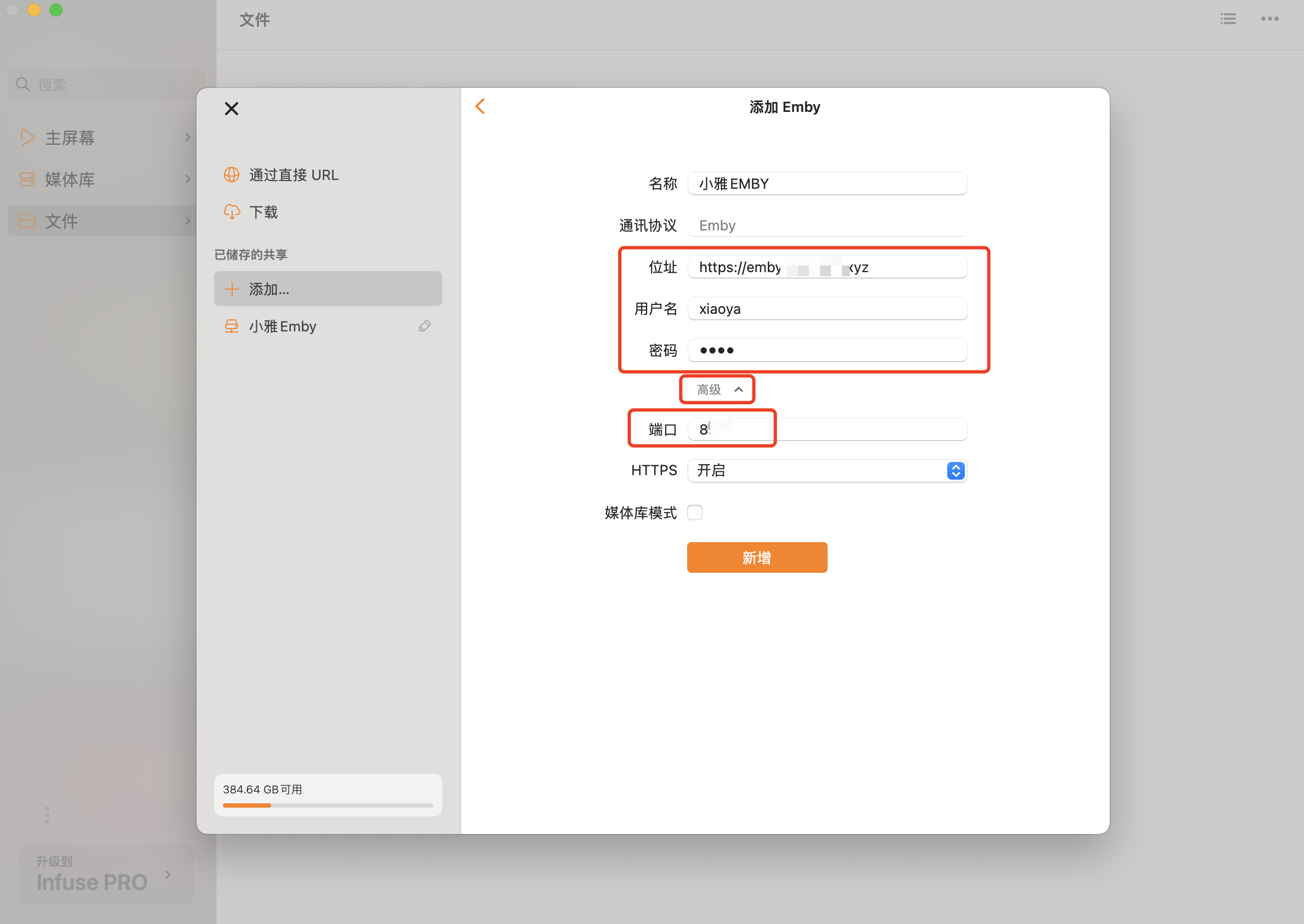Click the 密码 password field
This screenshot has width=1304, height=924.
click(x=827, y=350)
